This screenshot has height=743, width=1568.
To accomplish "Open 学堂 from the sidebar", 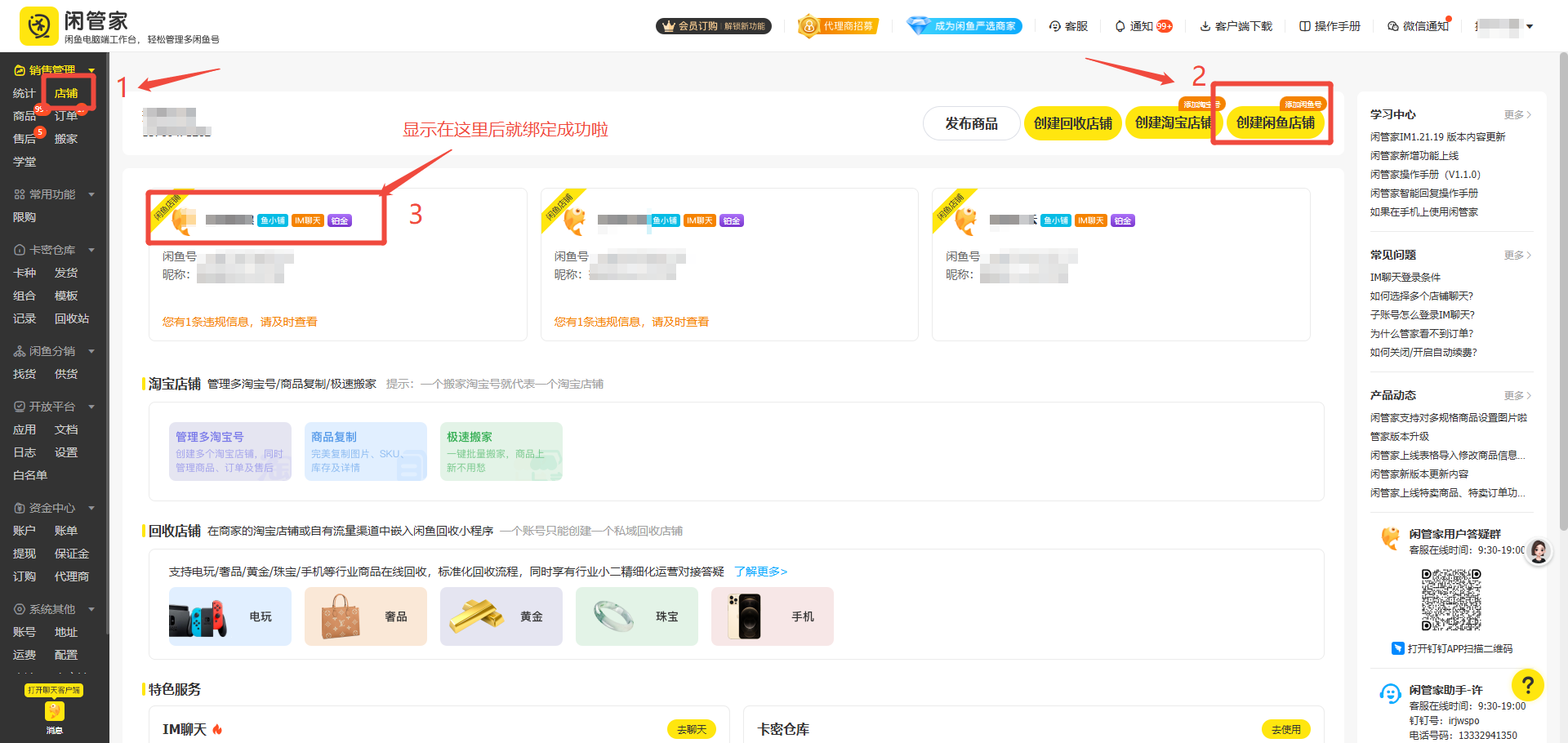I will point(24,161).
